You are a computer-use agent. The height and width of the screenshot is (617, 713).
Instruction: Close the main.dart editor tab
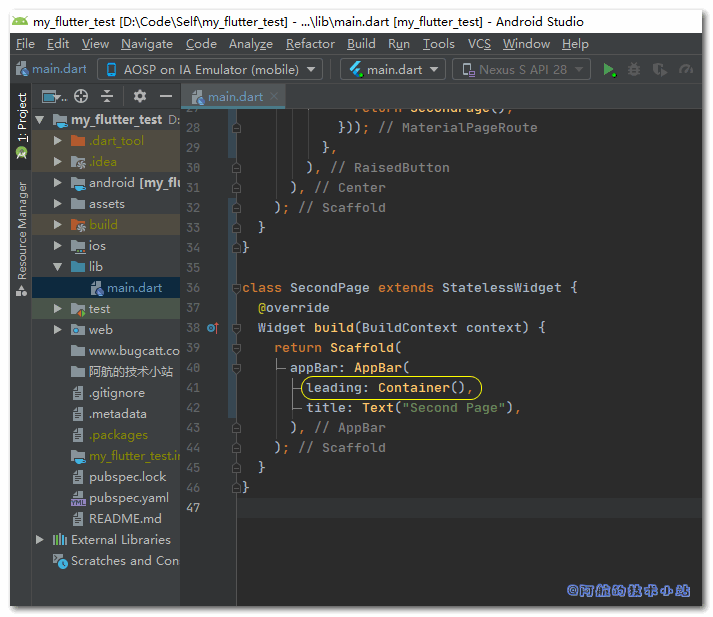[274, 96]
